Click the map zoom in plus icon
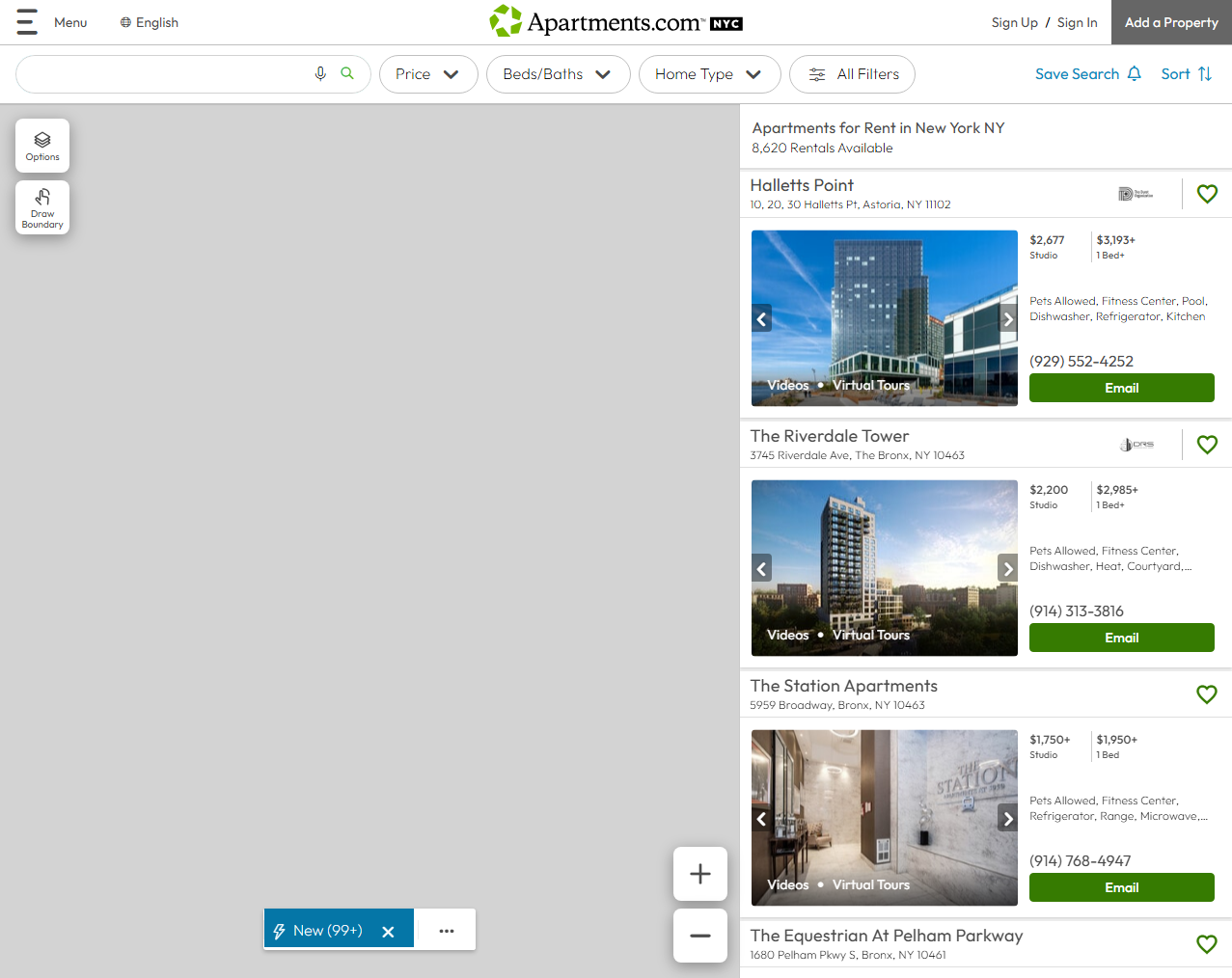1232x978 pixels. [699, 873]
